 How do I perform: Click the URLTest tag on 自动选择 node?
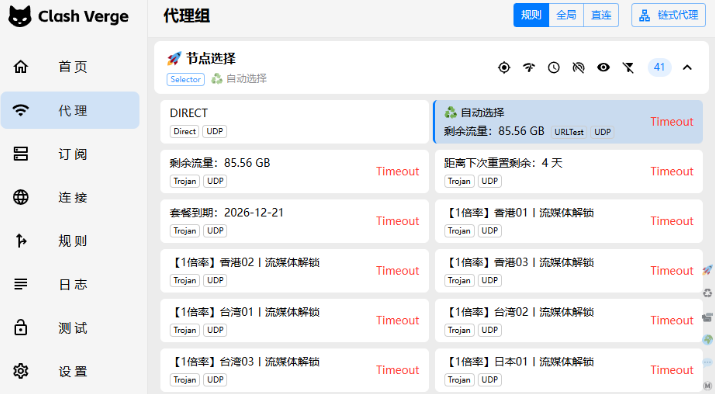pos(569,132)
